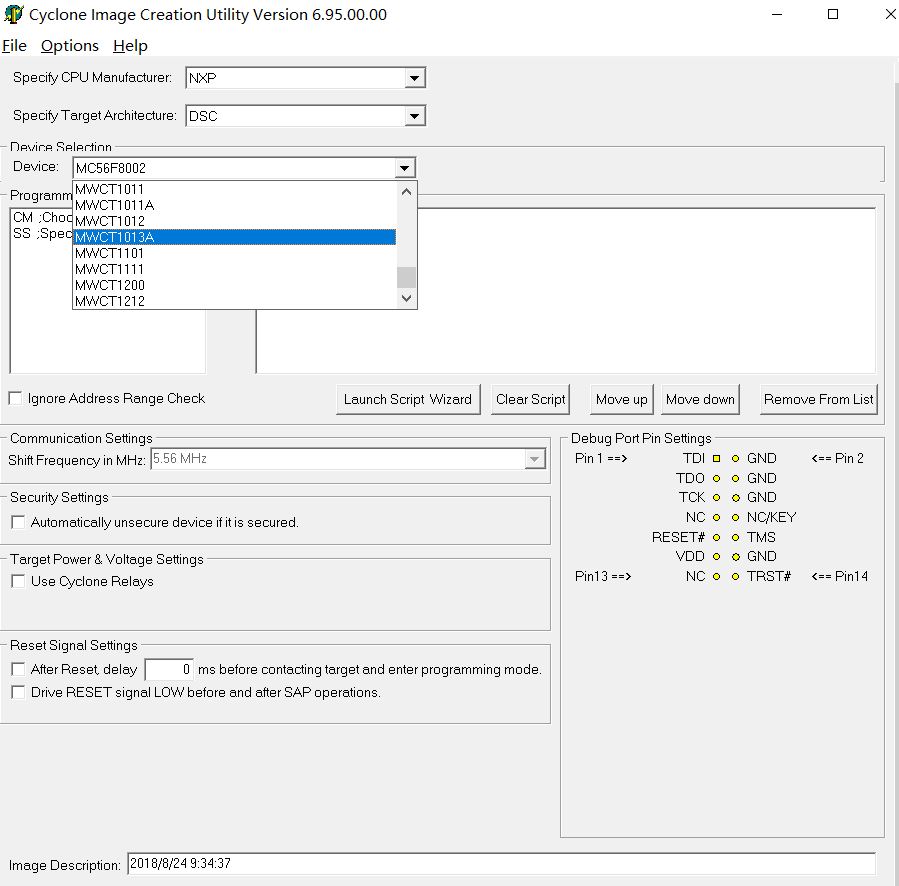Select MWCT1212 in device list
The image size is (899, 886).
234,301
